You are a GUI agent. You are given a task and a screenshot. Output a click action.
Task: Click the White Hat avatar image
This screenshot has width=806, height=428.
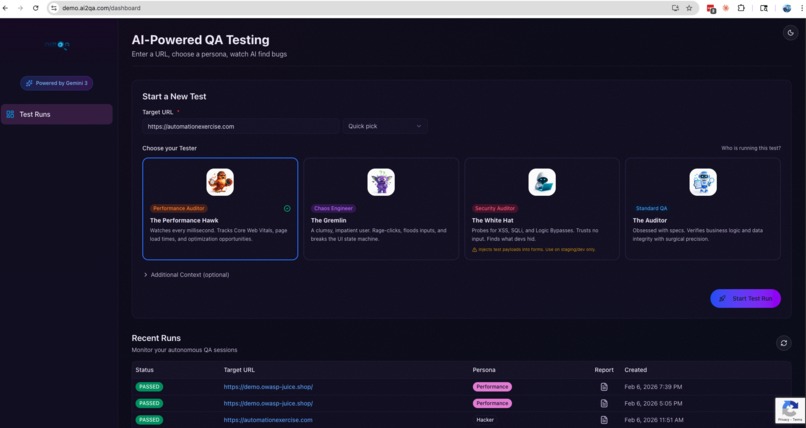pyautogui.click(x=542, y=182)
